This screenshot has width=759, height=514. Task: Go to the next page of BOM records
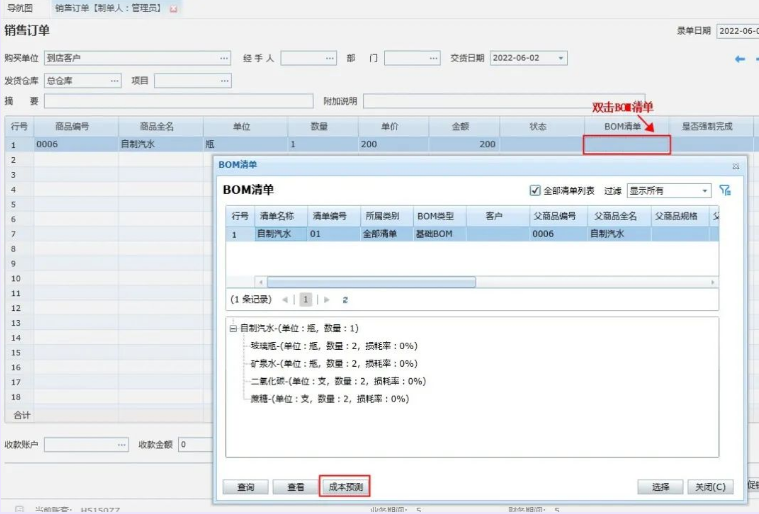(x=326, y=299)
